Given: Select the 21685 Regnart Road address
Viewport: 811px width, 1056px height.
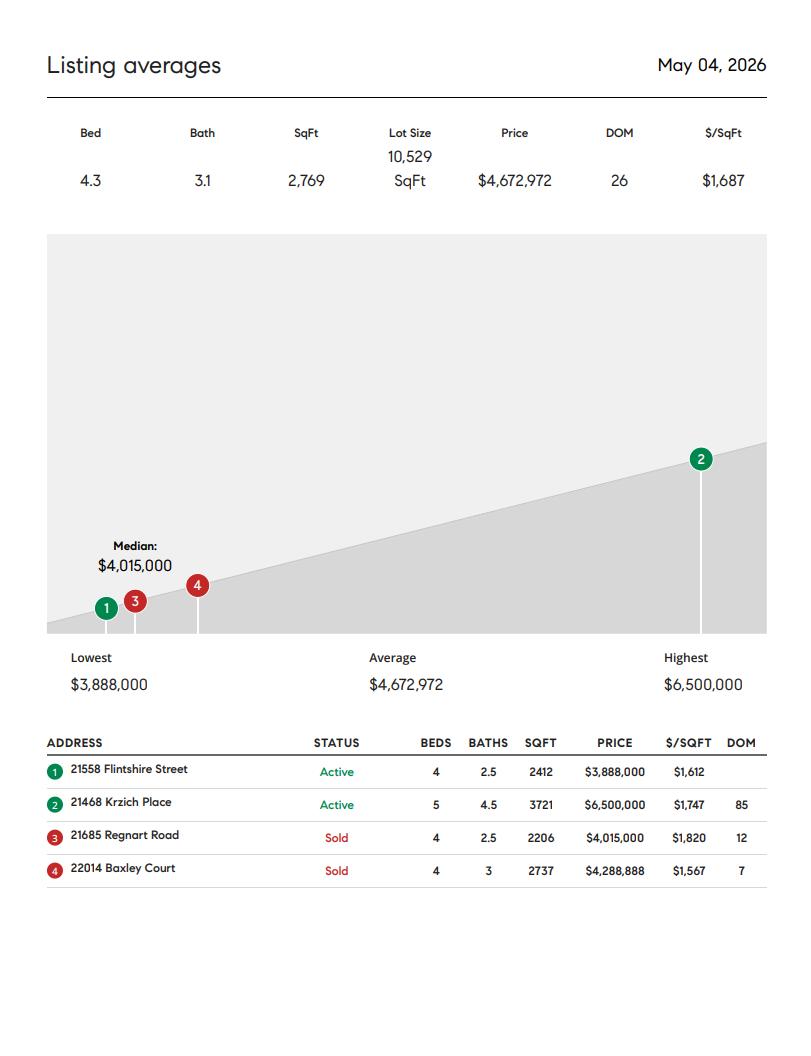Looking at the screenshot, I should (x=125, y=835).
